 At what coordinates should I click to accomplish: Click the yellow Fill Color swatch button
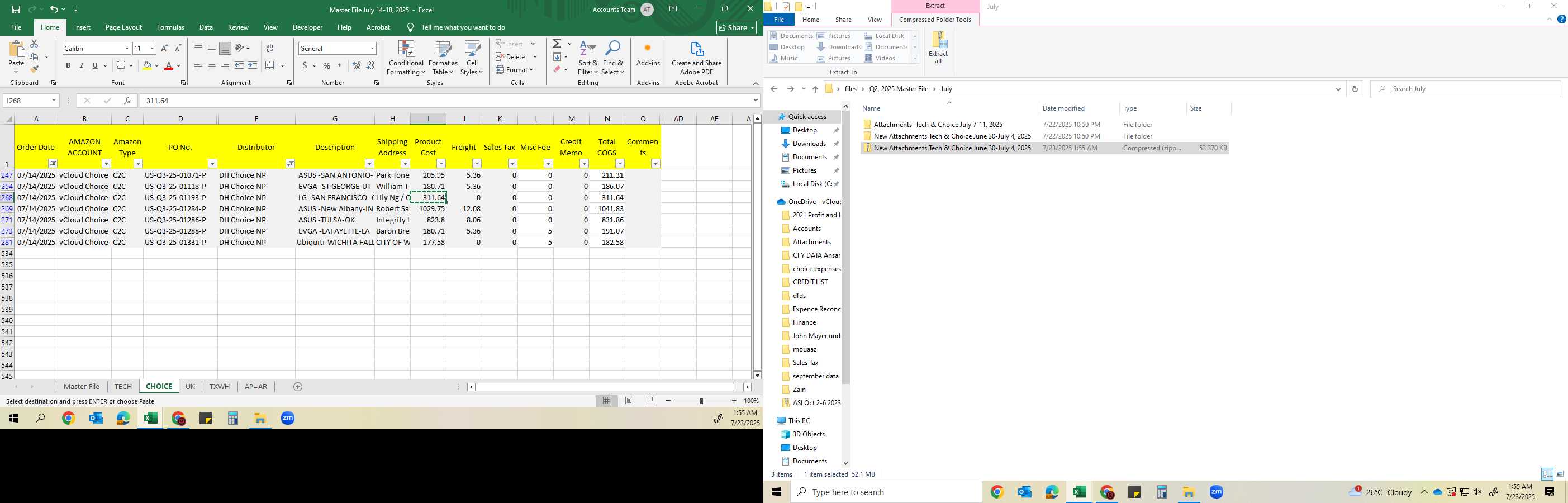147,65
